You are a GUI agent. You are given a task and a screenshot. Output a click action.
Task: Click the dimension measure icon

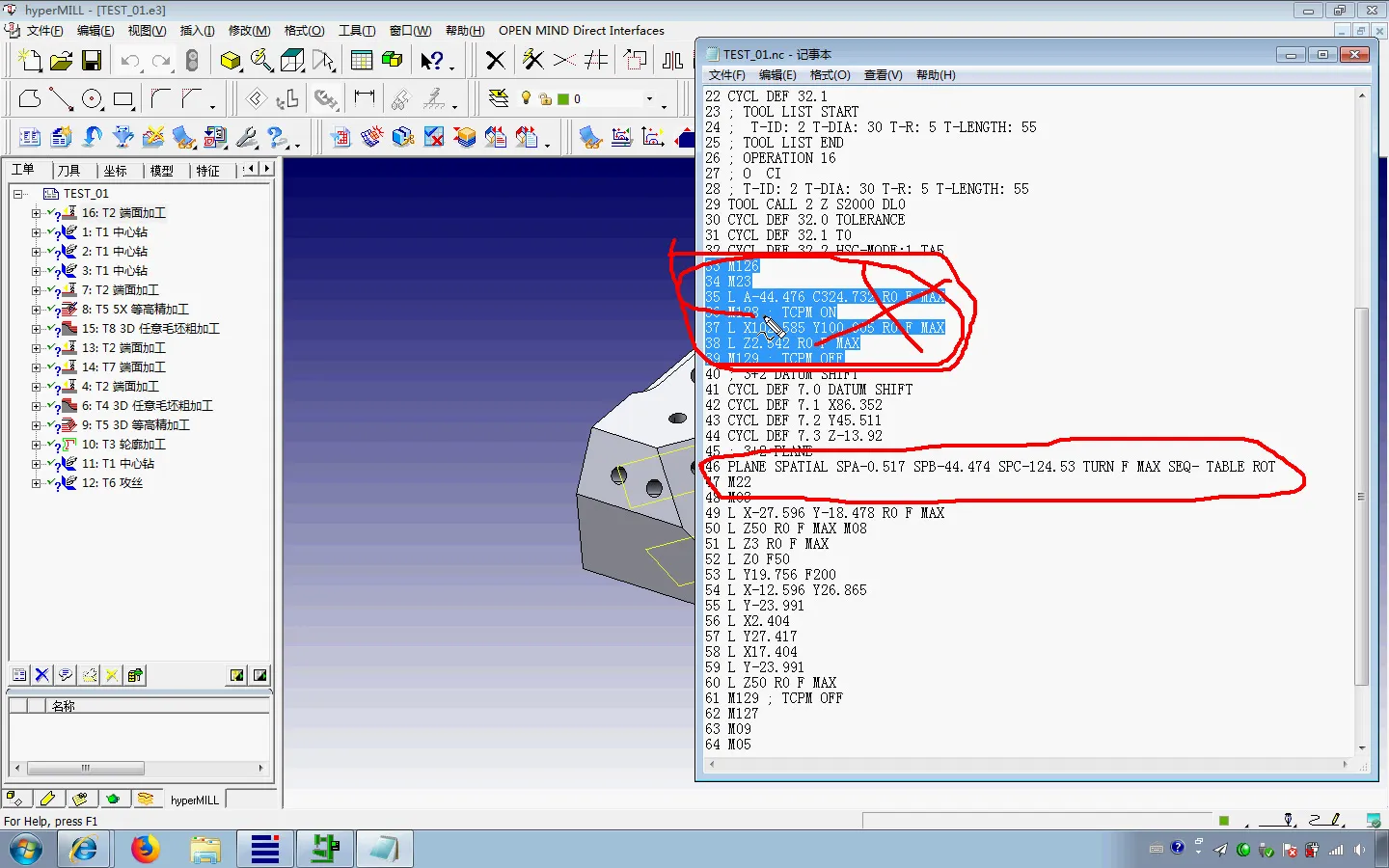point(364,97)
